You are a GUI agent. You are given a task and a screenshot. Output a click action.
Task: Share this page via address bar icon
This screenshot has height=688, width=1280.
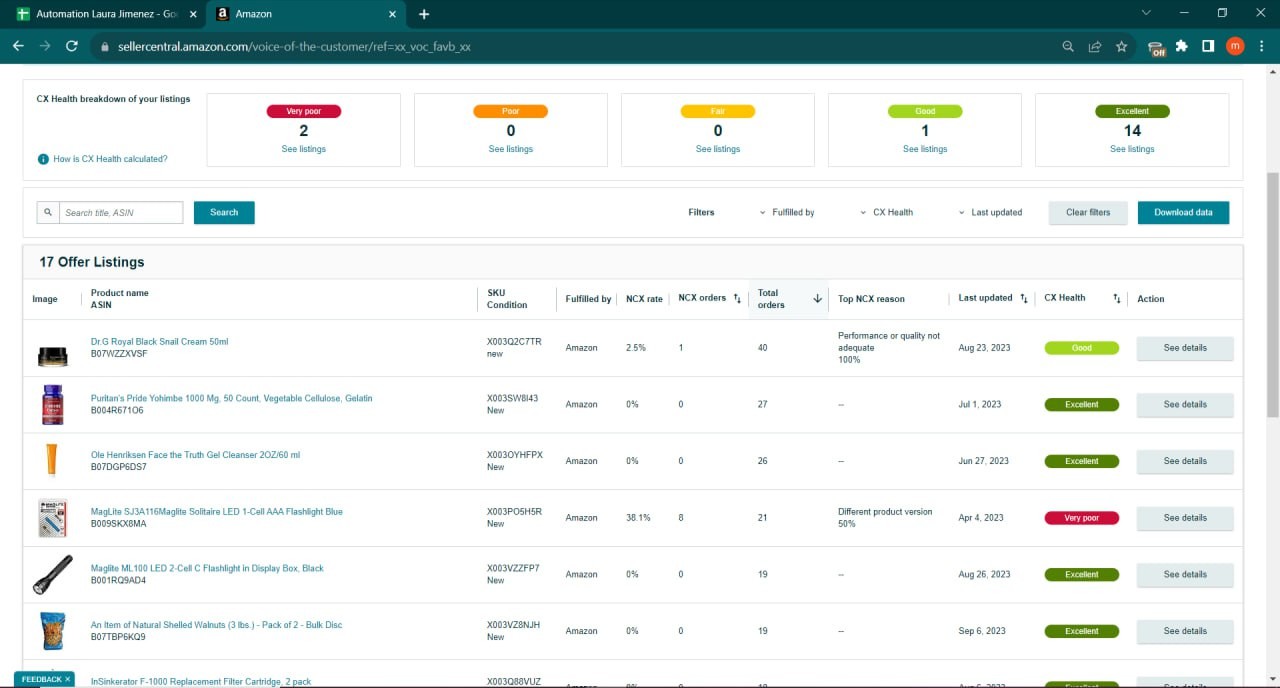pos(1095,46)
